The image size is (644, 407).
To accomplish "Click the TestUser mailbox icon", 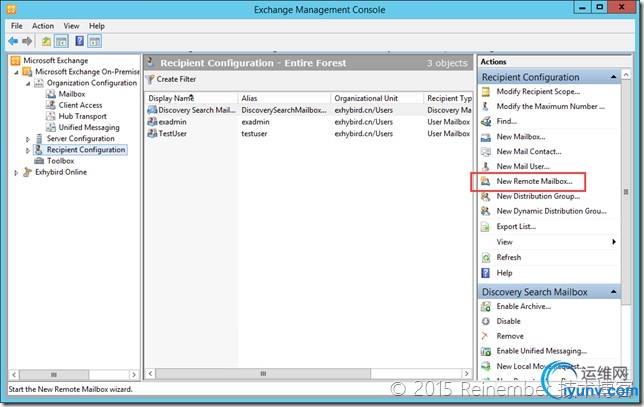I will click(152, 133).
